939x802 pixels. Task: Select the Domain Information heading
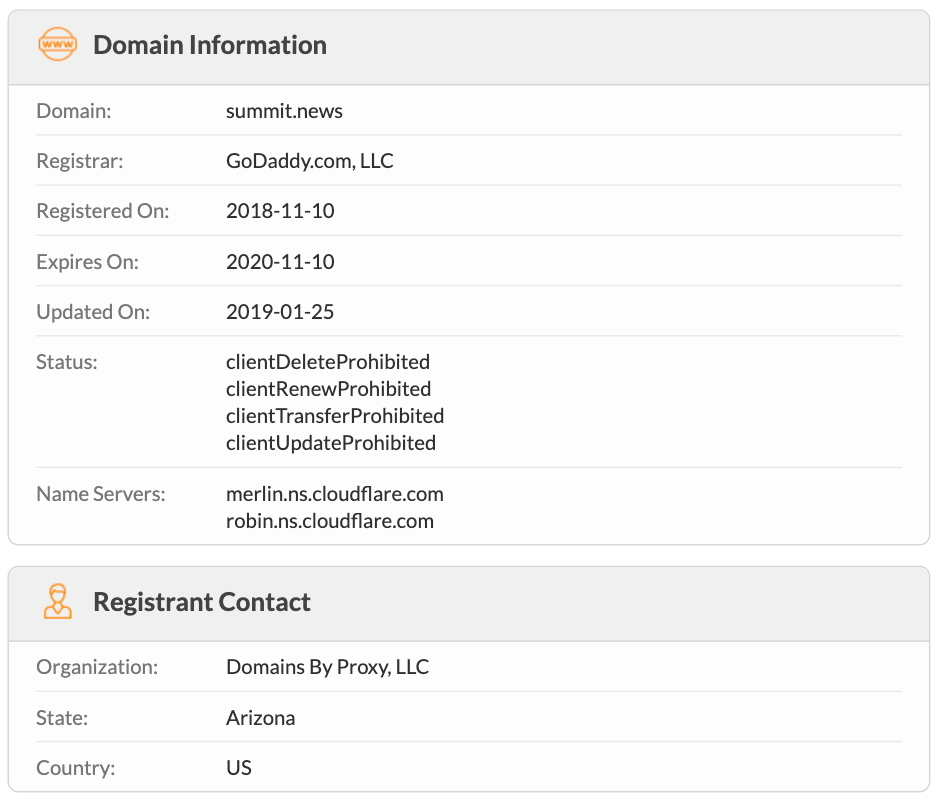[210, 45]
